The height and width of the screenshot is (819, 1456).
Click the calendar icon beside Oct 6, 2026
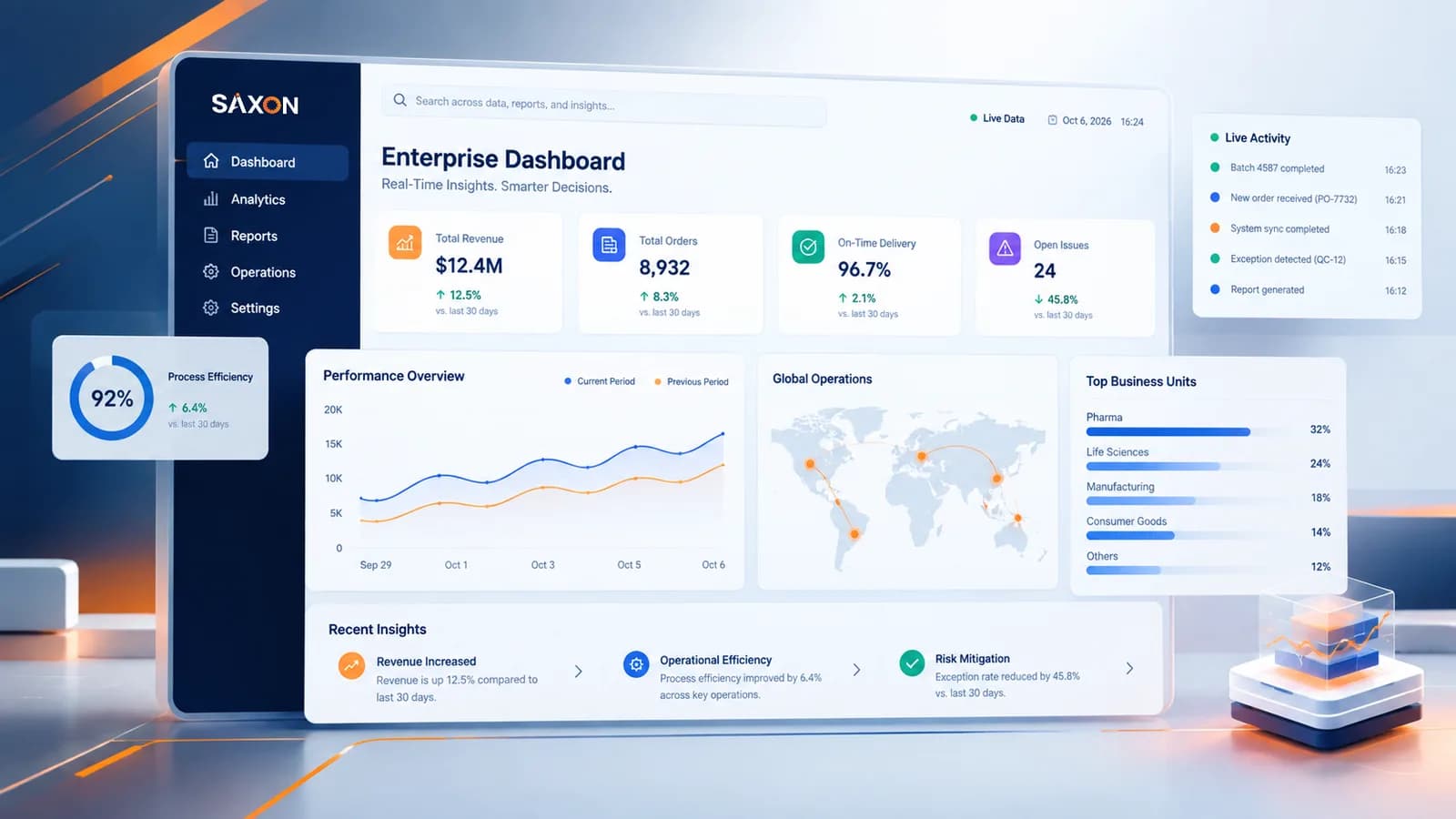pos(1053,120)
